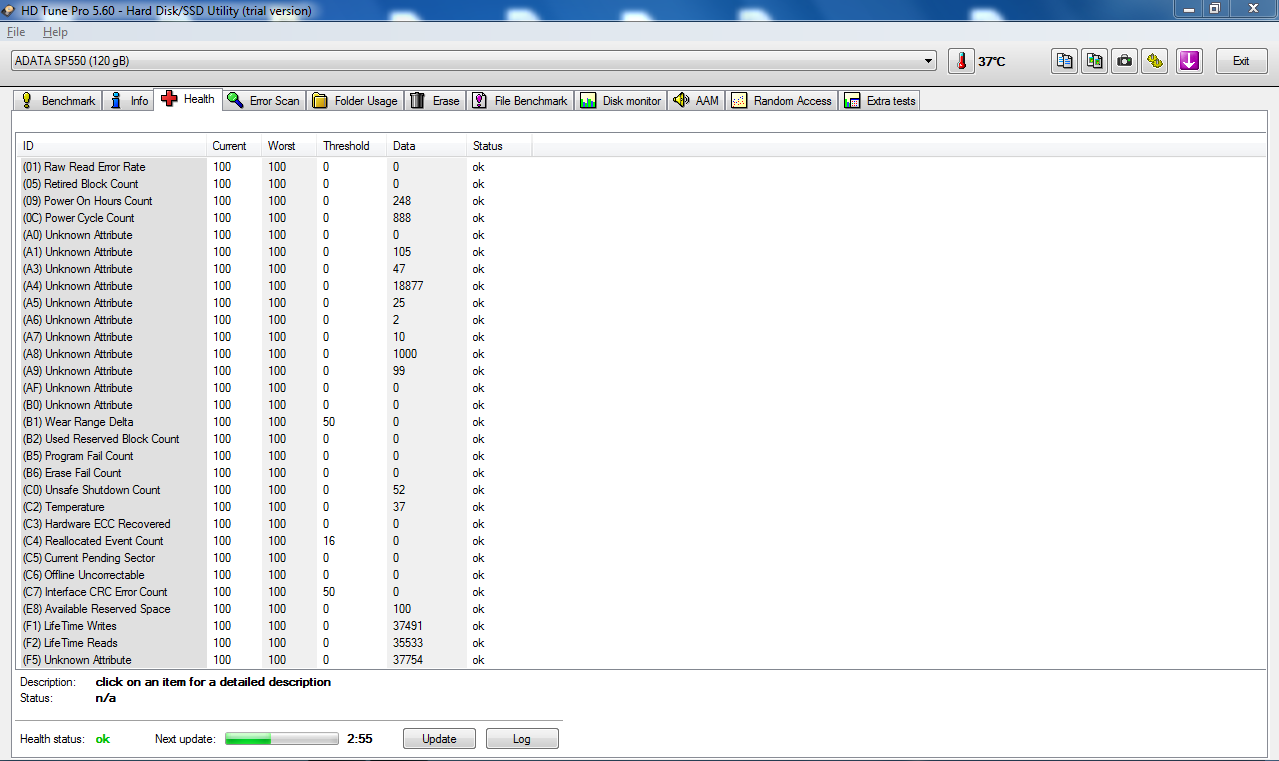The height and width of the screenshot is (761, 1279).
Task: Click the 2:55 next update countdown
Action: [360, 739]
